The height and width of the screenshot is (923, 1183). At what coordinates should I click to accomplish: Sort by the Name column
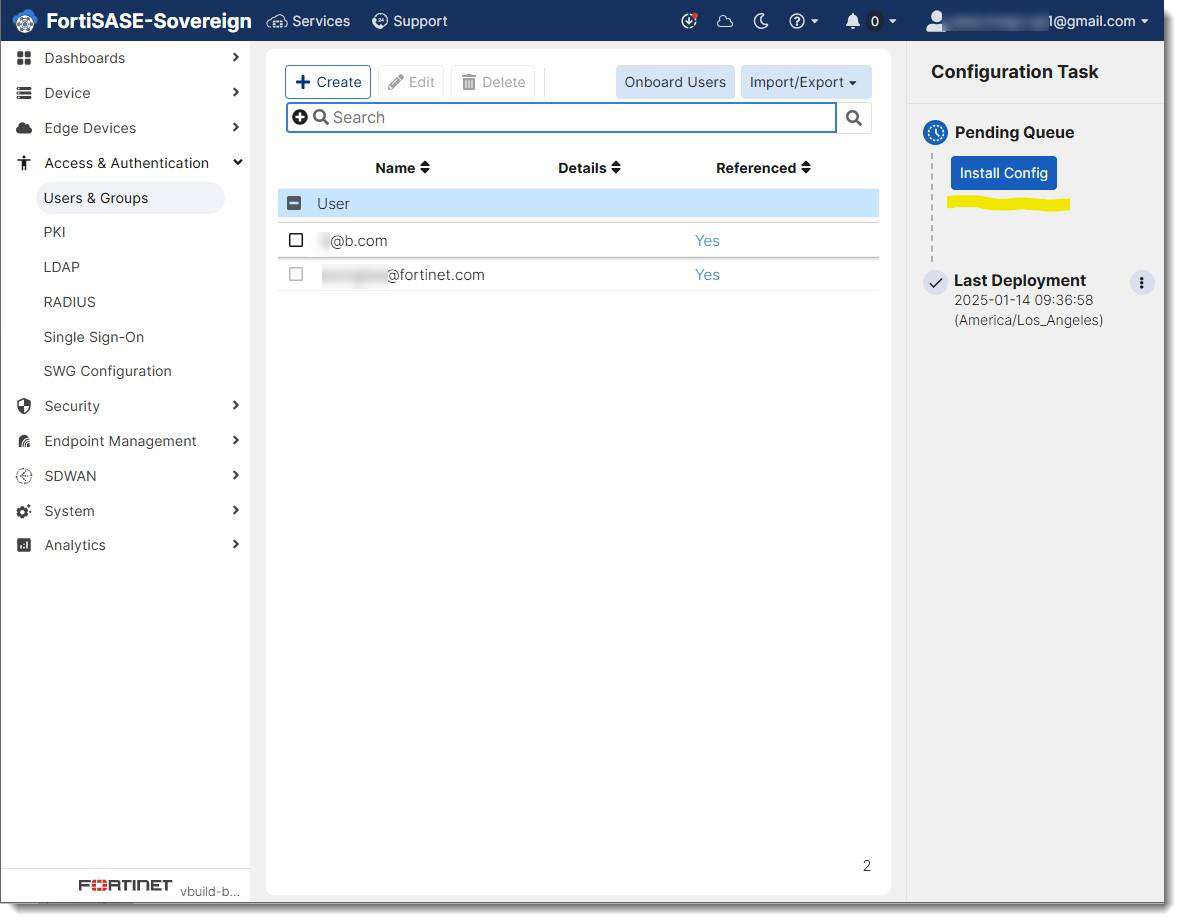[x=402, y=168]
